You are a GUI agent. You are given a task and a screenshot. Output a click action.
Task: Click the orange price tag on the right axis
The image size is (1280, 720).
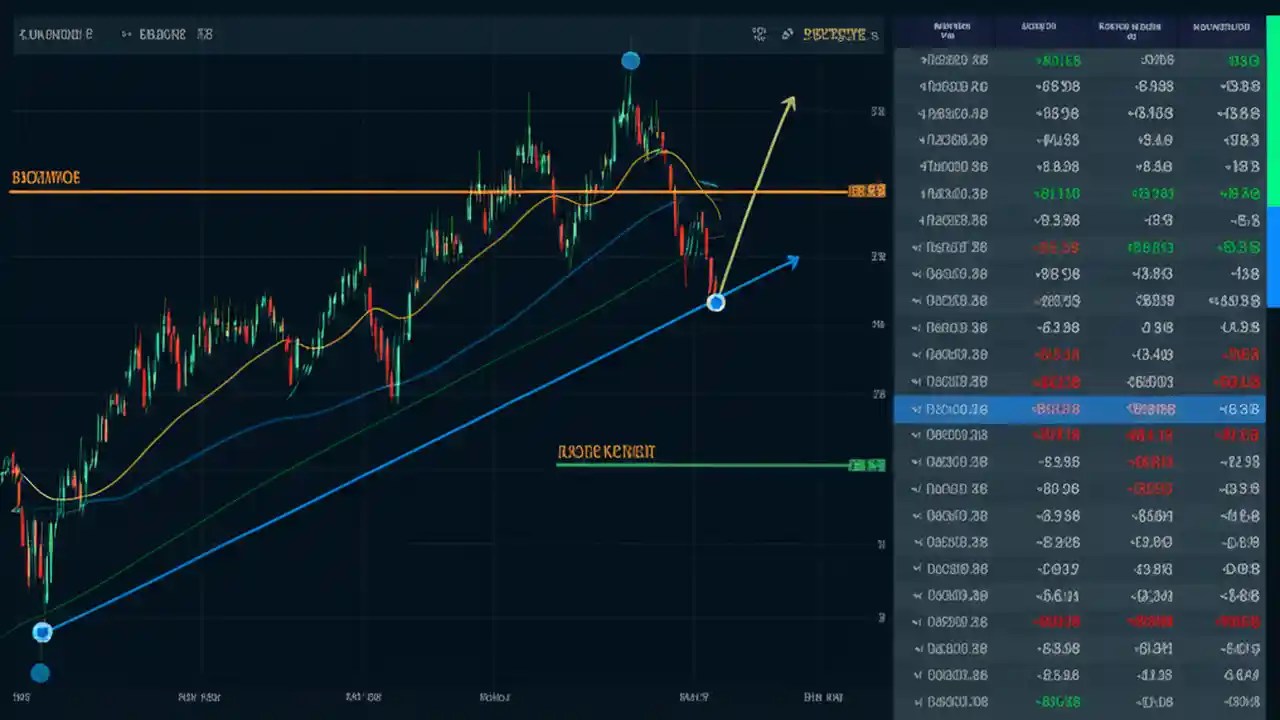[x=865, y=191]
